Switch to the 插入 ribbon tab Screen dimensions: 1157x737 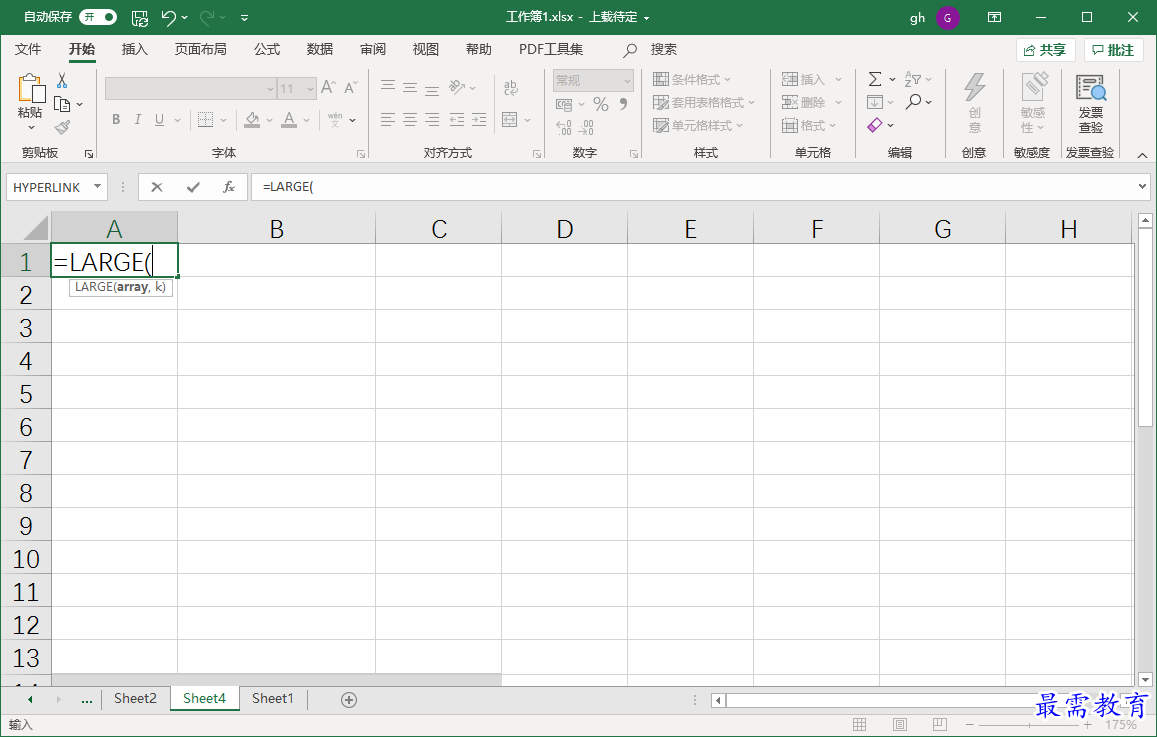[x=134, y=49]
